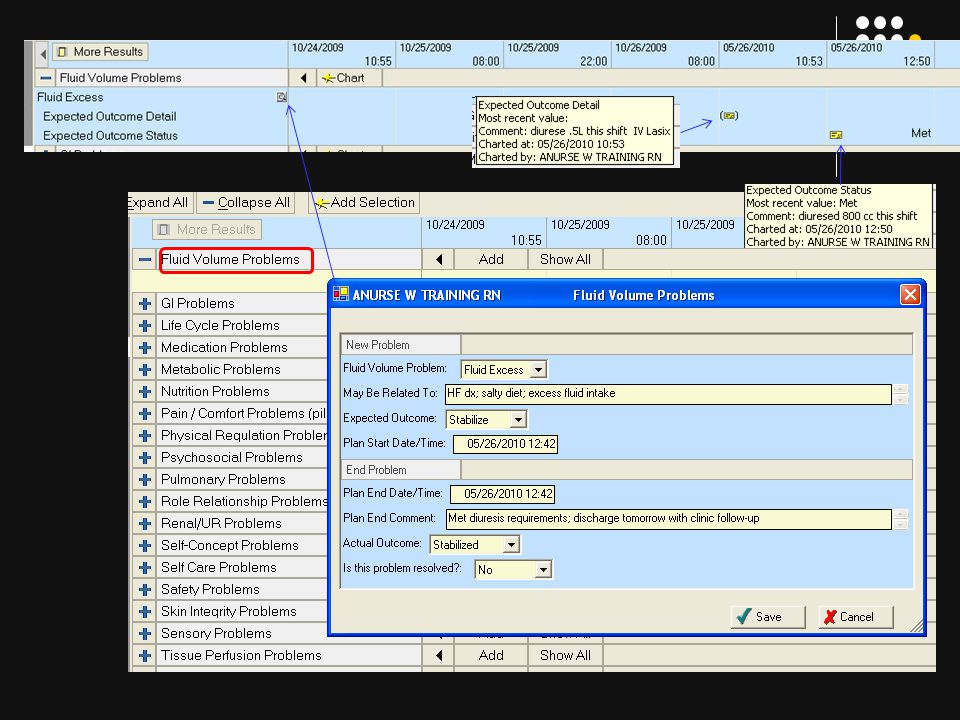
Task: Expand Renal/UR Problems
Action: pyautogui.click(x=144, y=524)
